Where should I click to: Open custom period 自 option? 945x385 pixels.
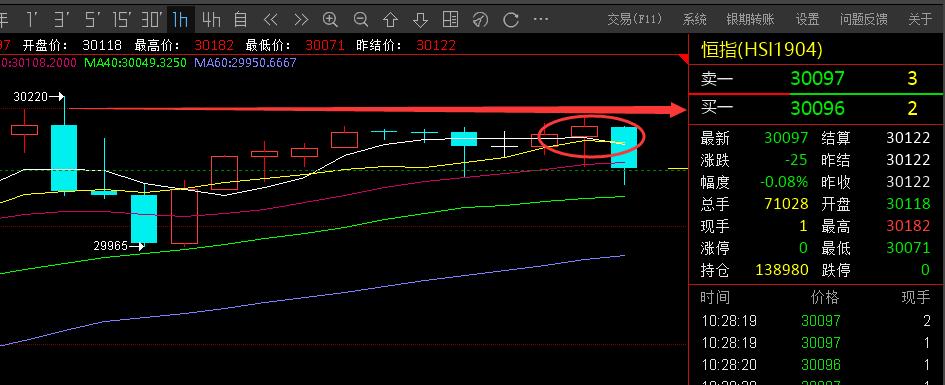[241, 19]
